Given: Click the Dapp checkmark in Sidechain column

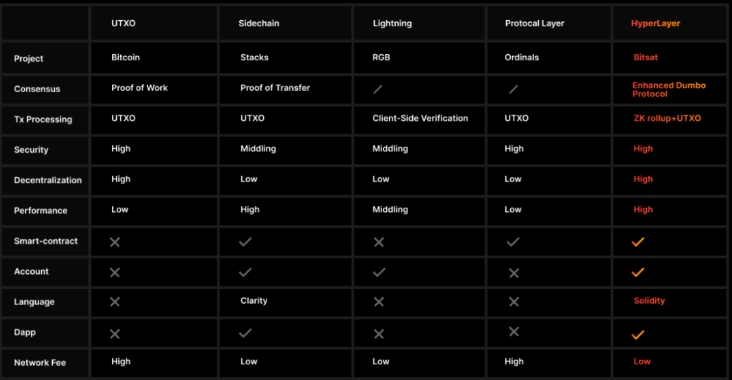Looking at the screenshot, I should (x=245, y=333).
